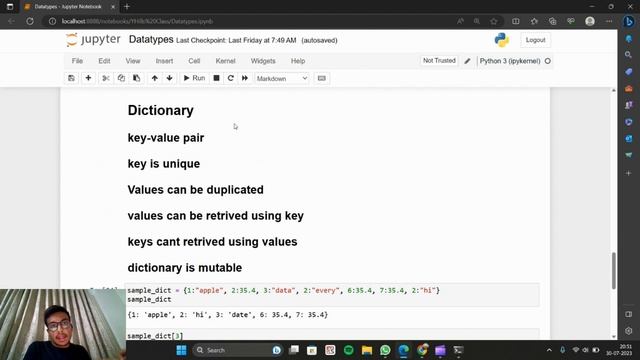Open the sidebar settings gear icon

tap(629, 331)
